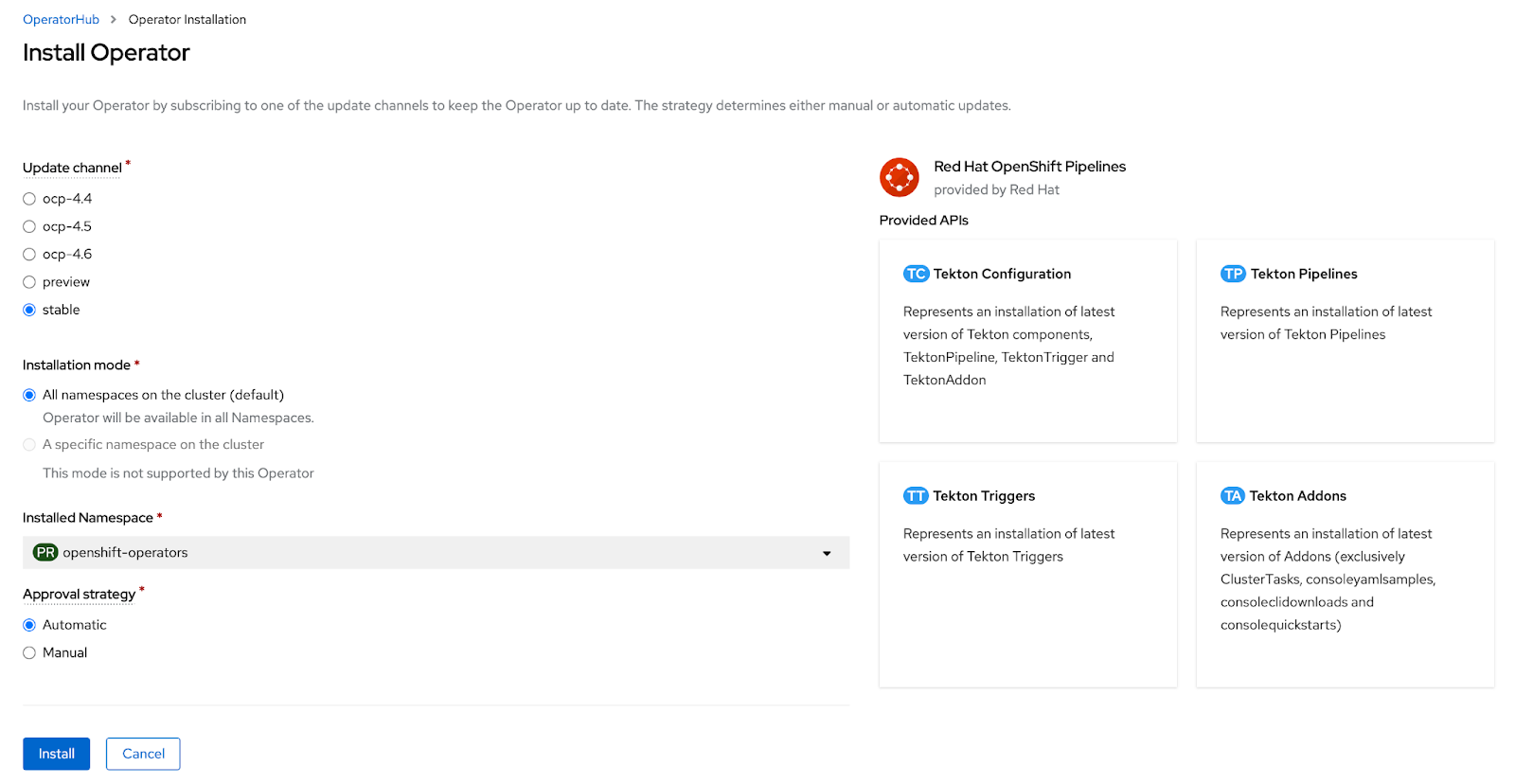This screenshot has width=1515, height=784.
Task: Click the TT Tekton Triggers badge
Action: pos(916,496)
